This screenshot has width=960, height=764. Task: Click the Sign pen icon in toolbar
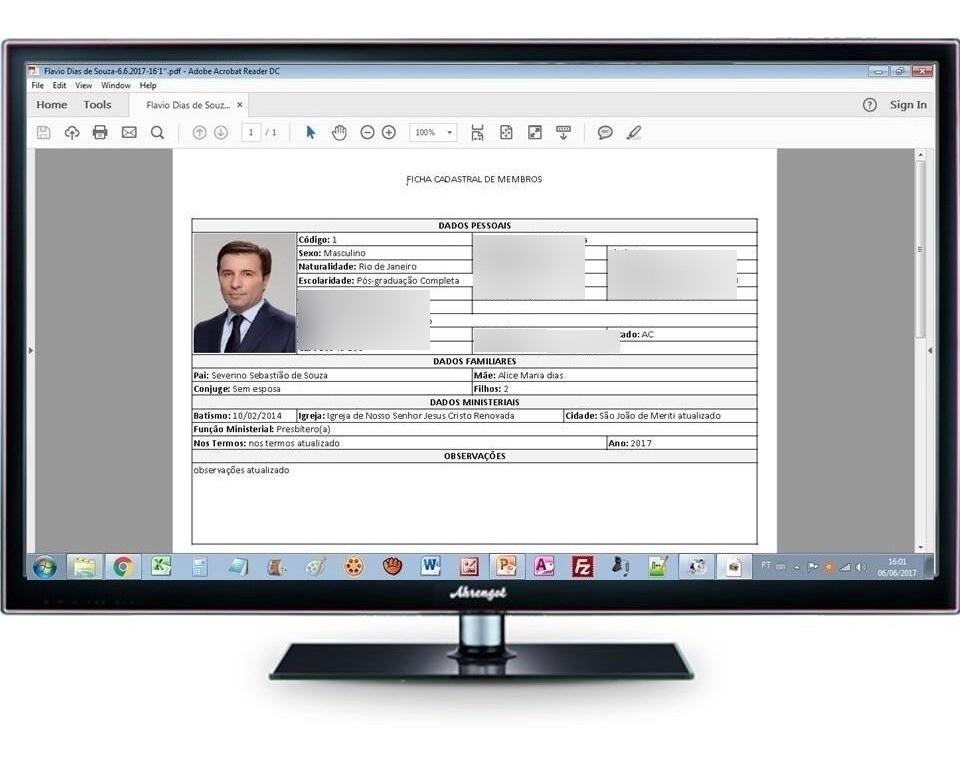click(633, 132)
